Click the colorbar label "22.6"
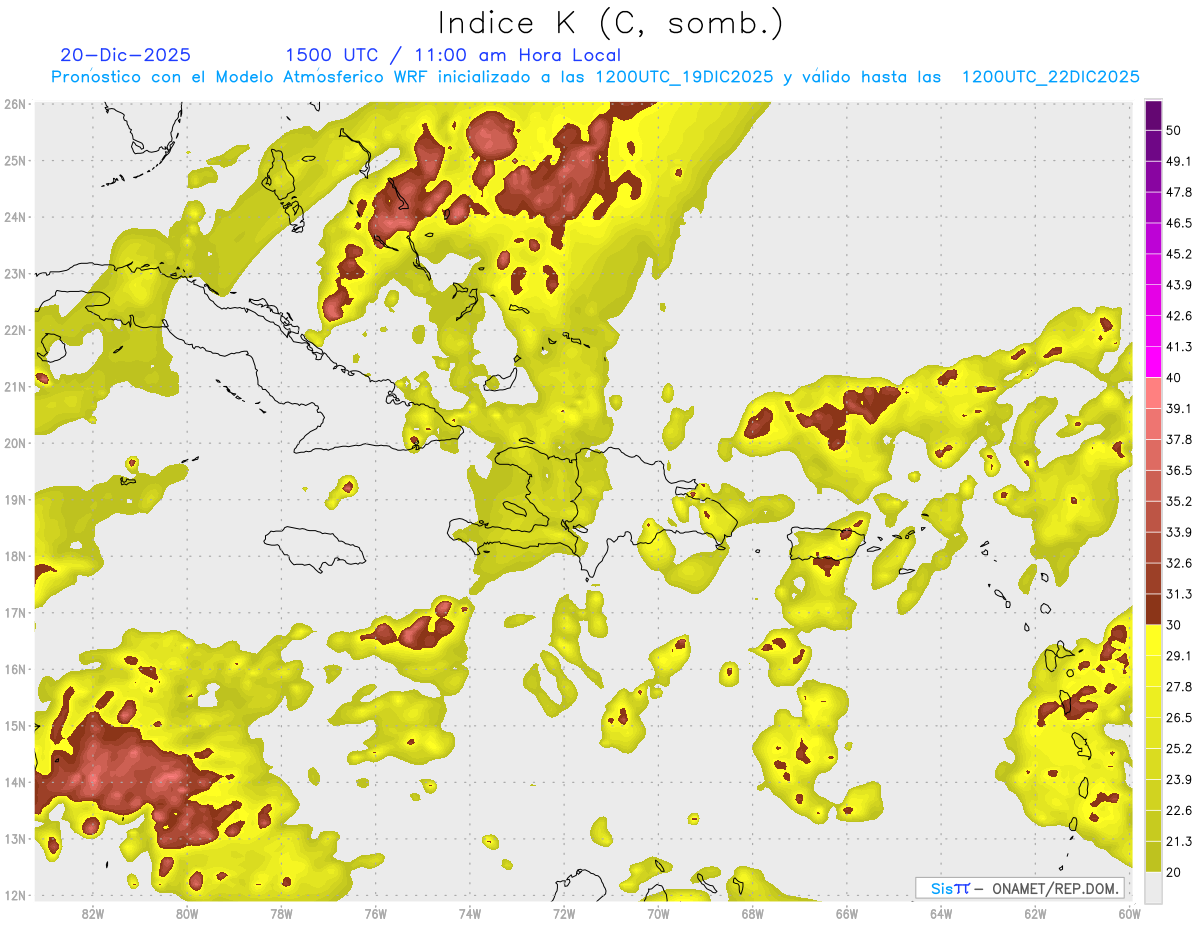Viewport: 1200px width, 927px height. 1180,810
